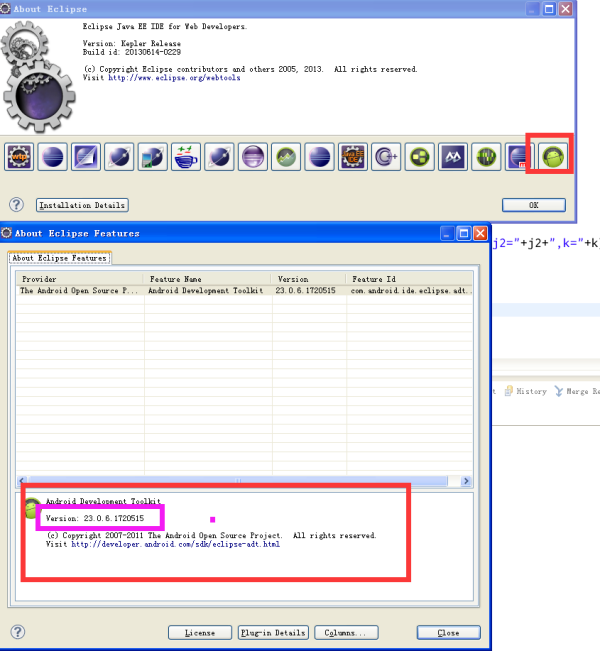Click table cell 'The Android Open Source P...'
The width and height of the screenshot is (600, 651).
click(x=78, y=291)
